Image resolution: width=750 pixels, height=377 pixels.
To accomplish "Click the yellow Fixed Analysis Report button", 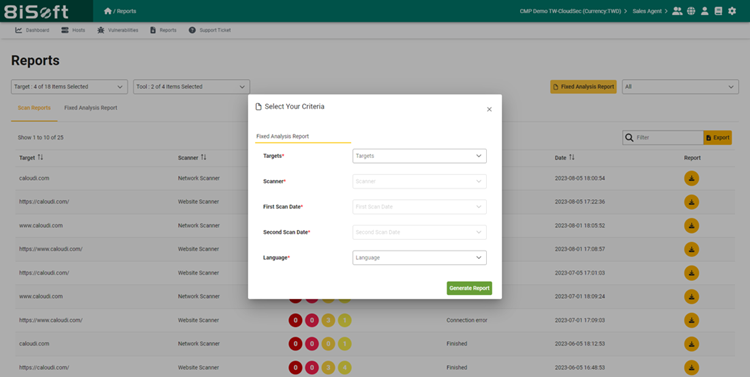I will (583, 87).
